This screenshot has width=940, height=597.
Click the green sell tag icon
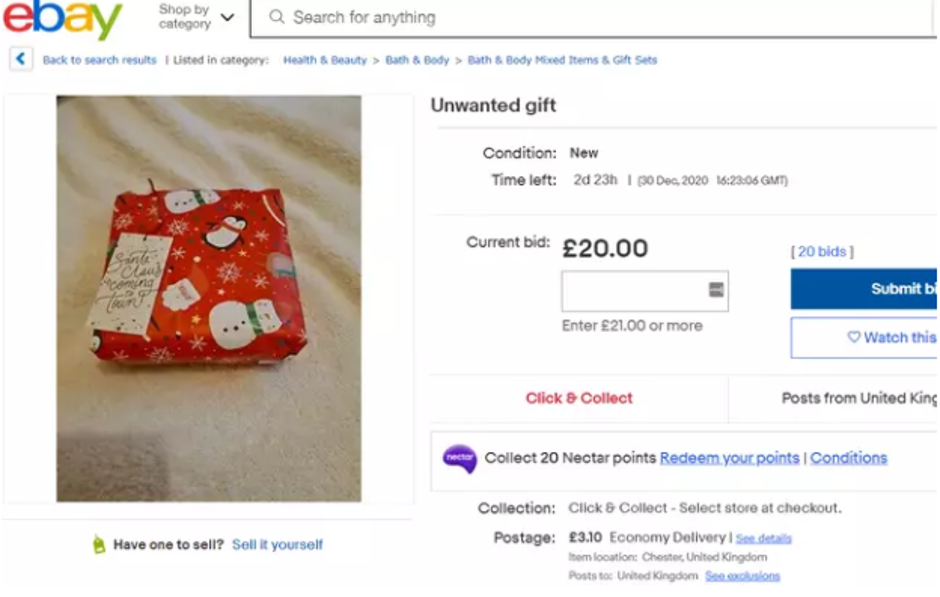[98, 545]
